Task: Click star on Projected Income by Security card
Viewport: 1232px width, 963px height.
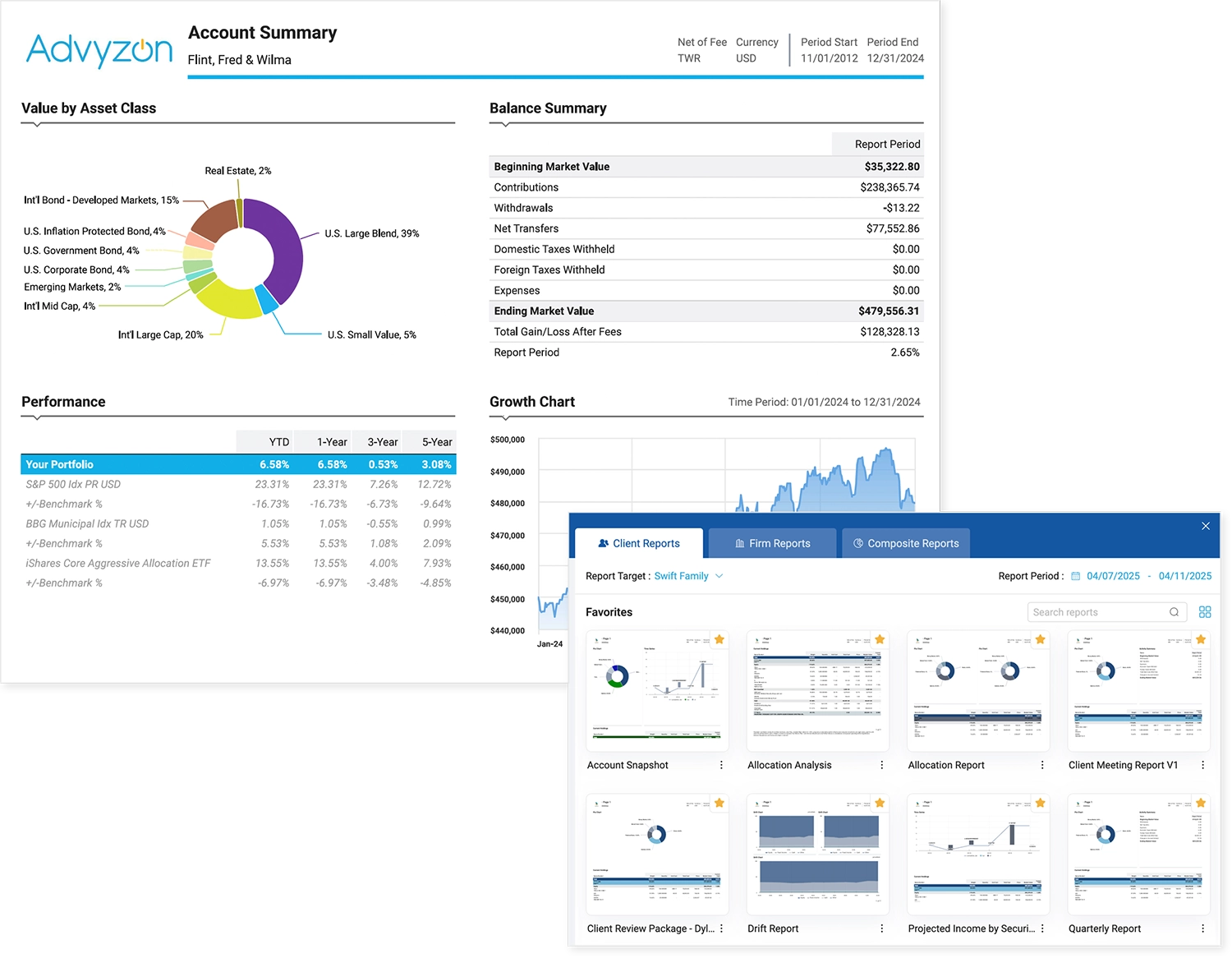Action: [x=1041, y=803]
